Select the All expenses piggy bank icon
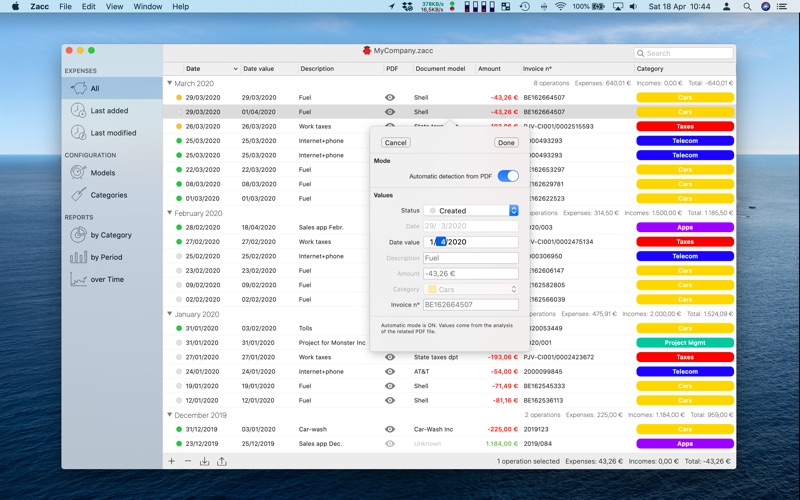Viewport: 800px width, 500px height. click(x=78, y=88)
